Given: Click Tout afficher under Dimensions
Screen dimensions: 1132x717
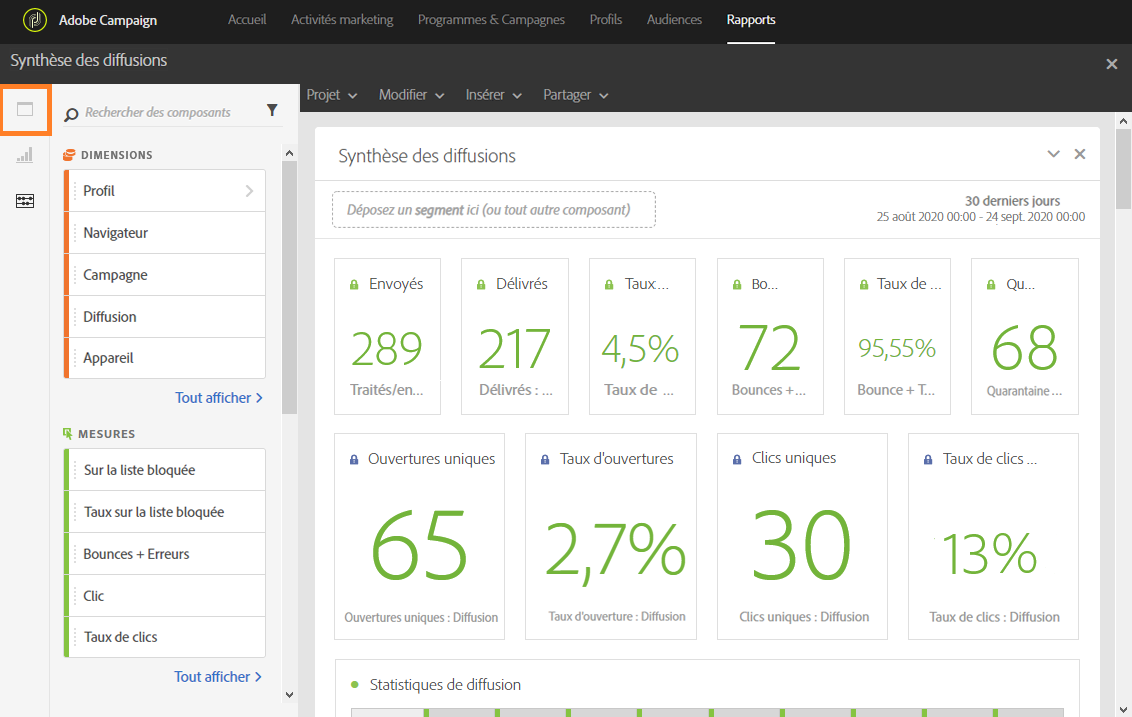Looking at the screenshot, I should point(218,398).
